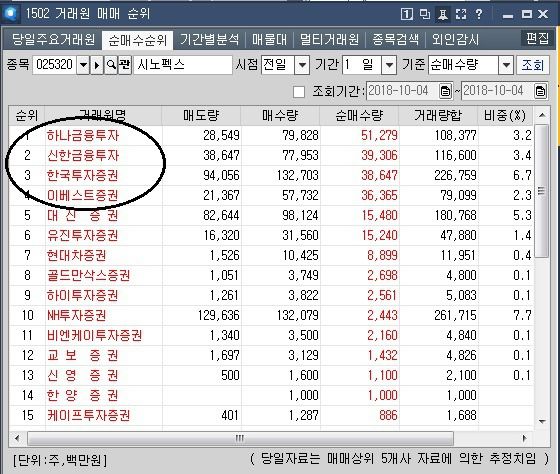Click the vertical scrollbar thumb
Image resolution: width=560 pixels, height=474 pixels.
[542, 191]
